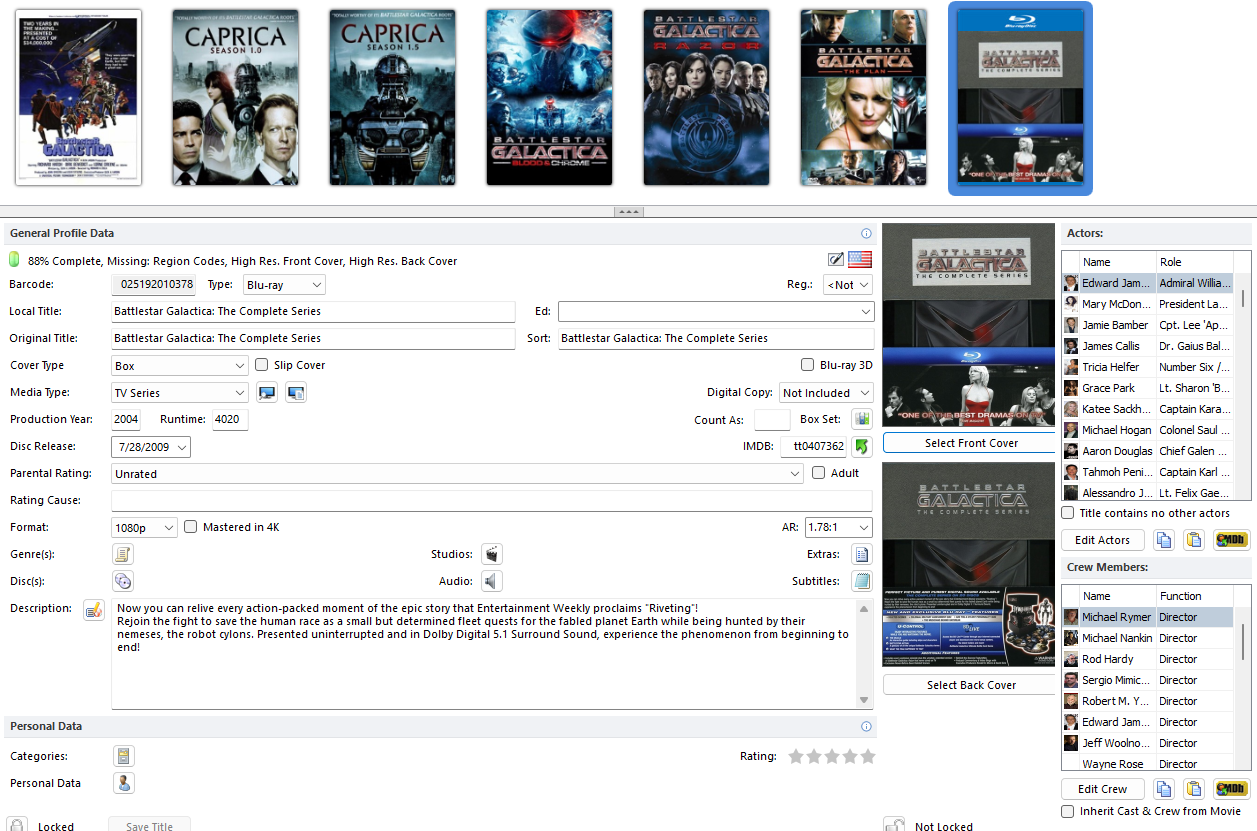
Task: Click the Local Title text field
Action: pos(313,312)
